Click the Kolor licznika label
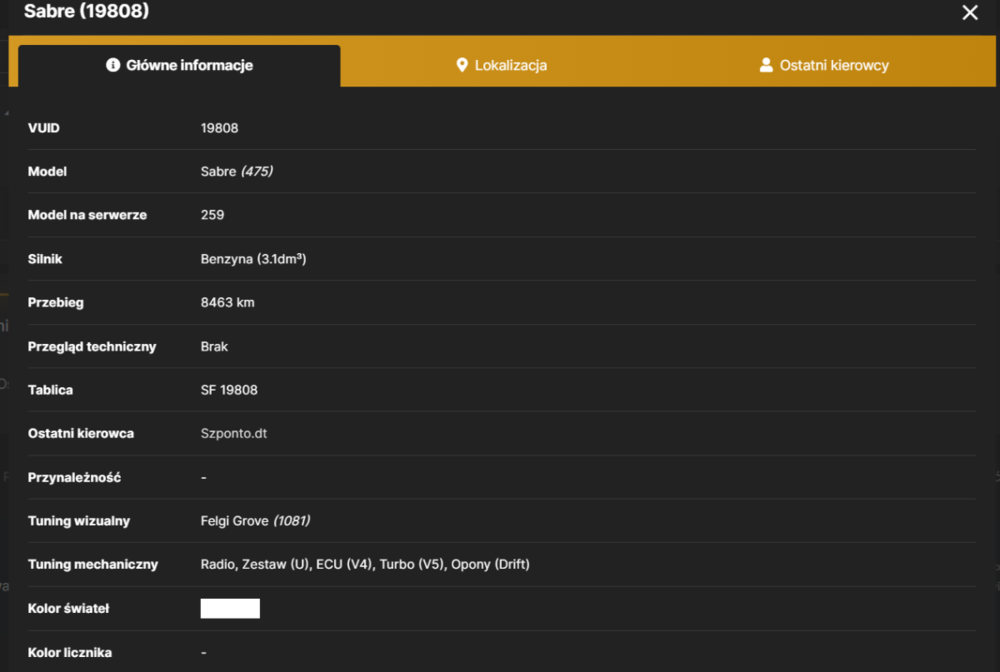Screen dimensions: 1000x672 click(x=70, y=652)
